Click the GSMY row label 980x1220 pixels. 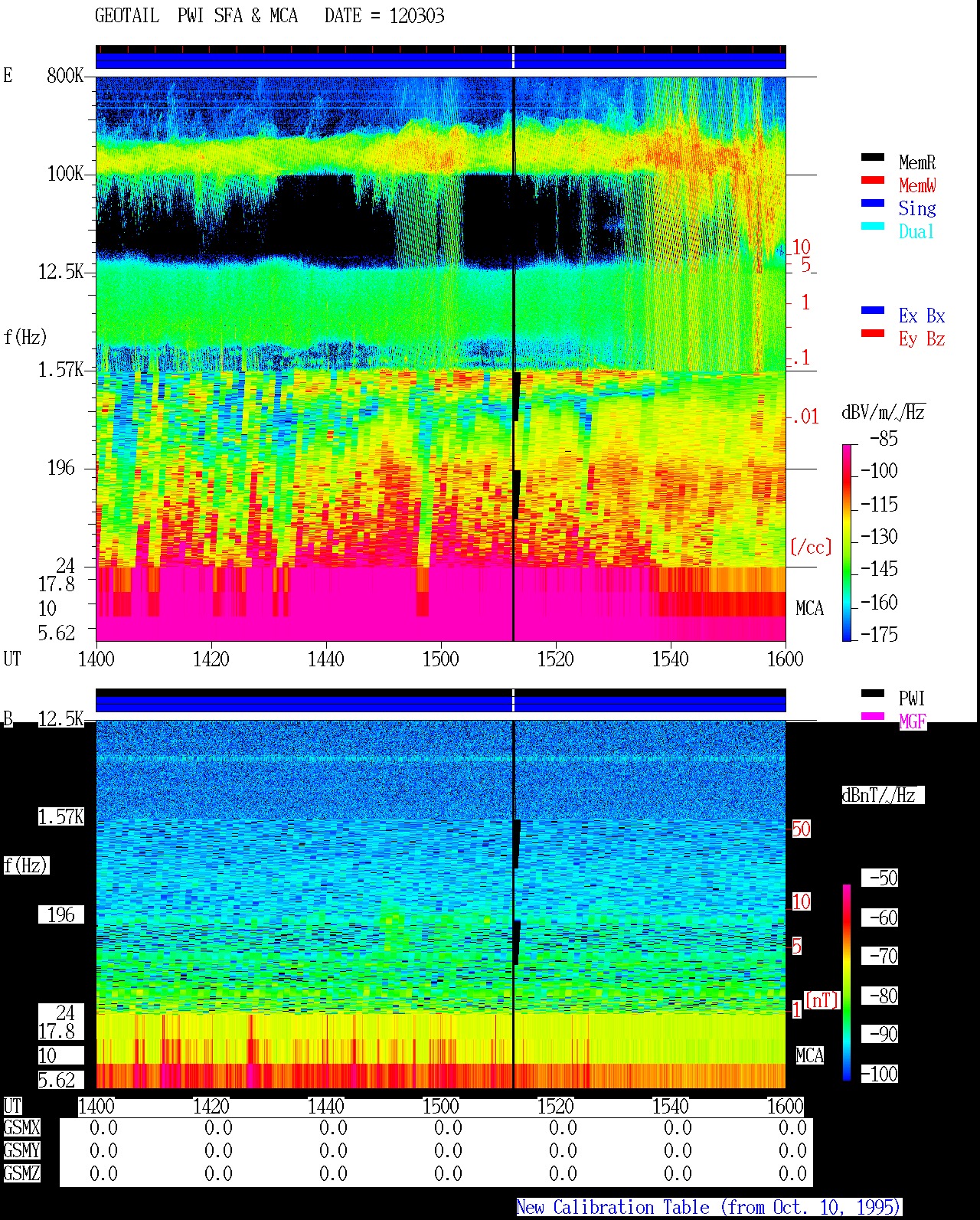point(21,1150)
